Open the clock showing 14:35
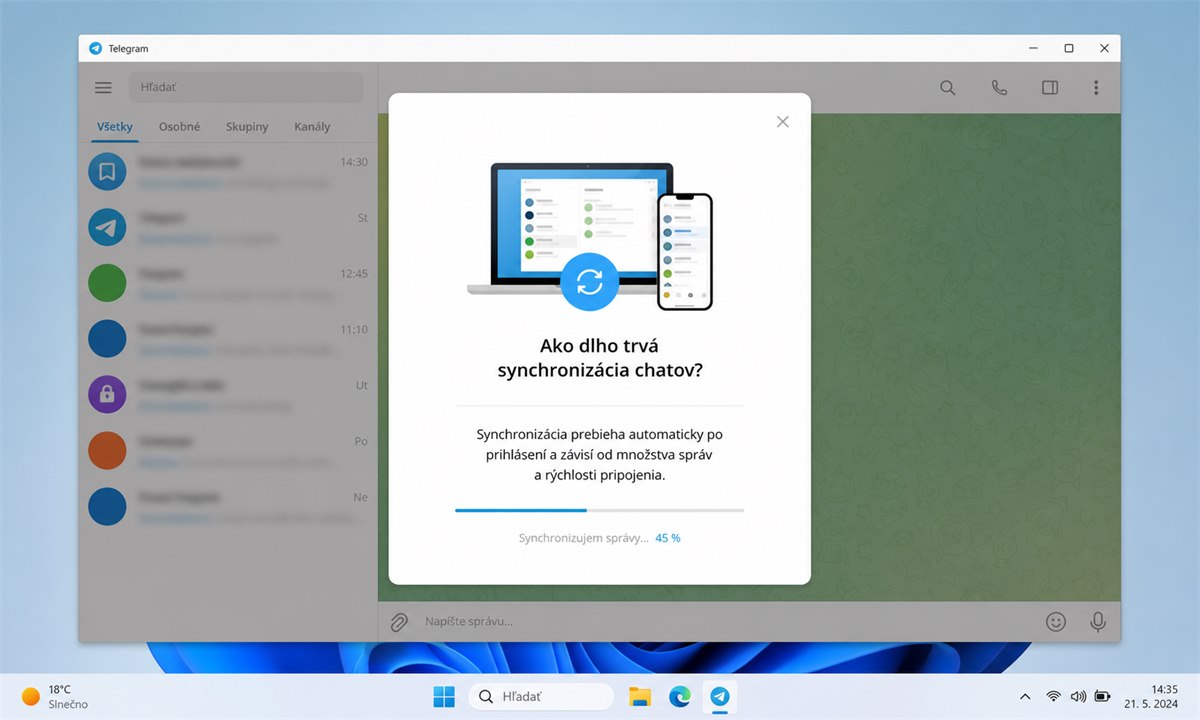Screen dimensions: 1200x720 pos(1151,696)
